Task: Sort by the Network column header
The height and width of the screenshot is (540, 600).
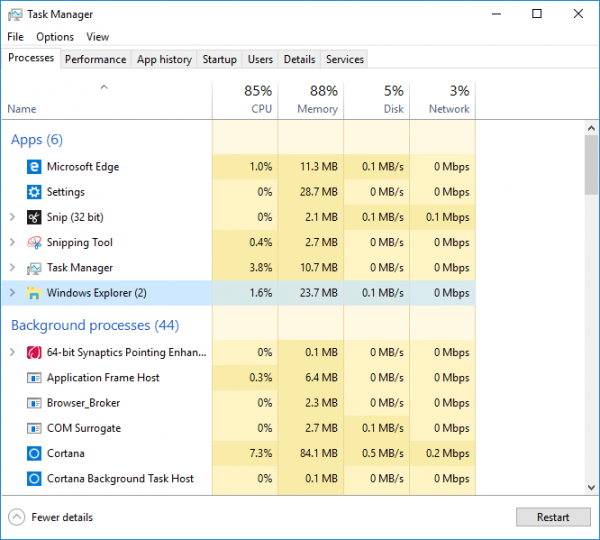Action: pyautogui.click(x=443, y=100)
